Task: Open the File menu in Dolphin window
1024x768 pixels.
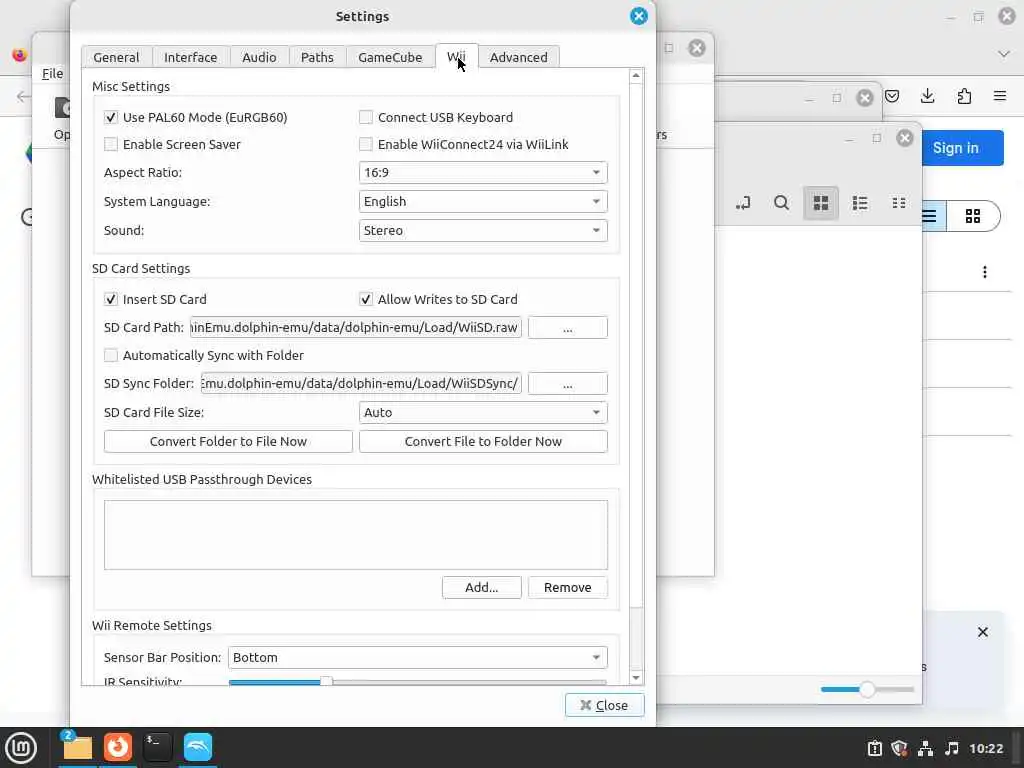Action: click(52, 73)
